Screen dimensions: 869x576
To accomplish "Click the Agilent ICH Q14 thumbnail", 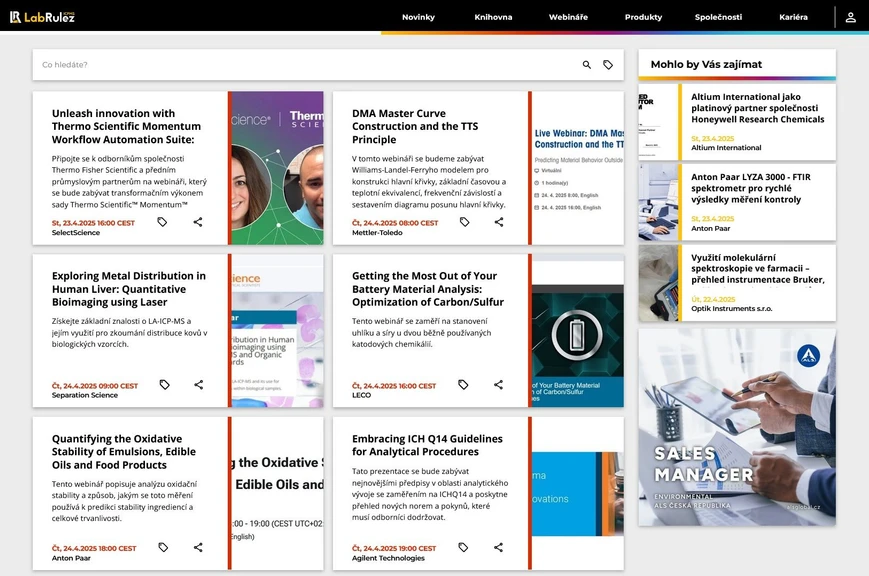I will pos(577,493).
